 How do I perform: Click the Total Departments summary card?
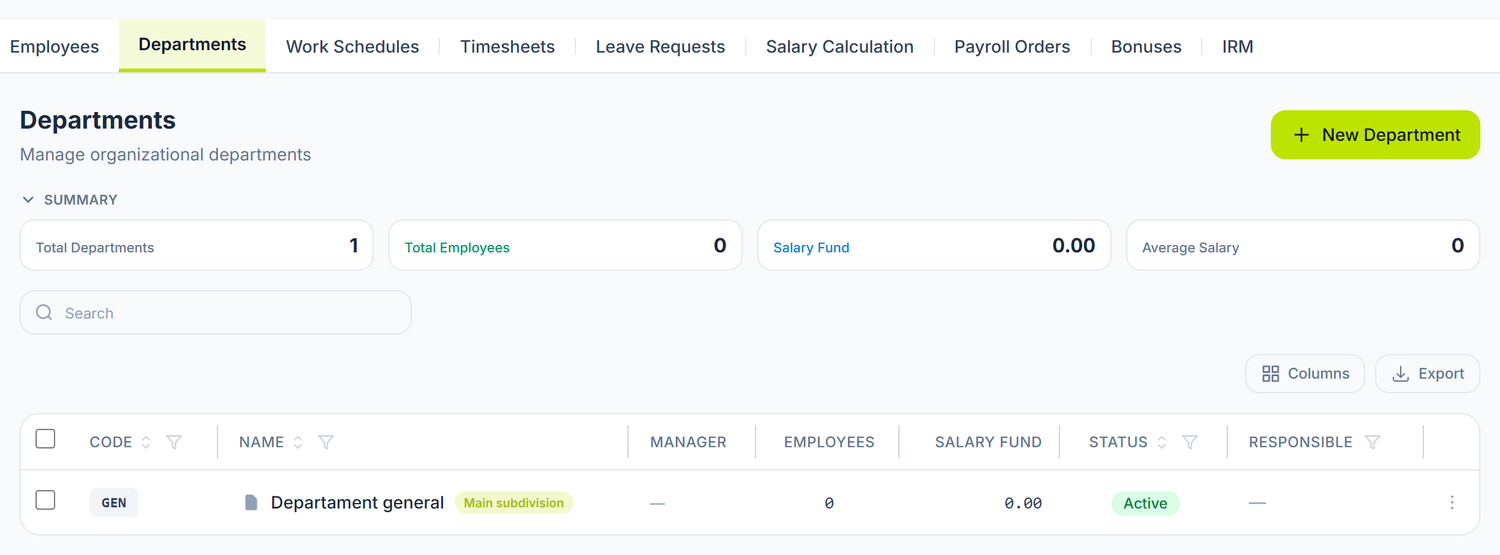click(196, 246)
